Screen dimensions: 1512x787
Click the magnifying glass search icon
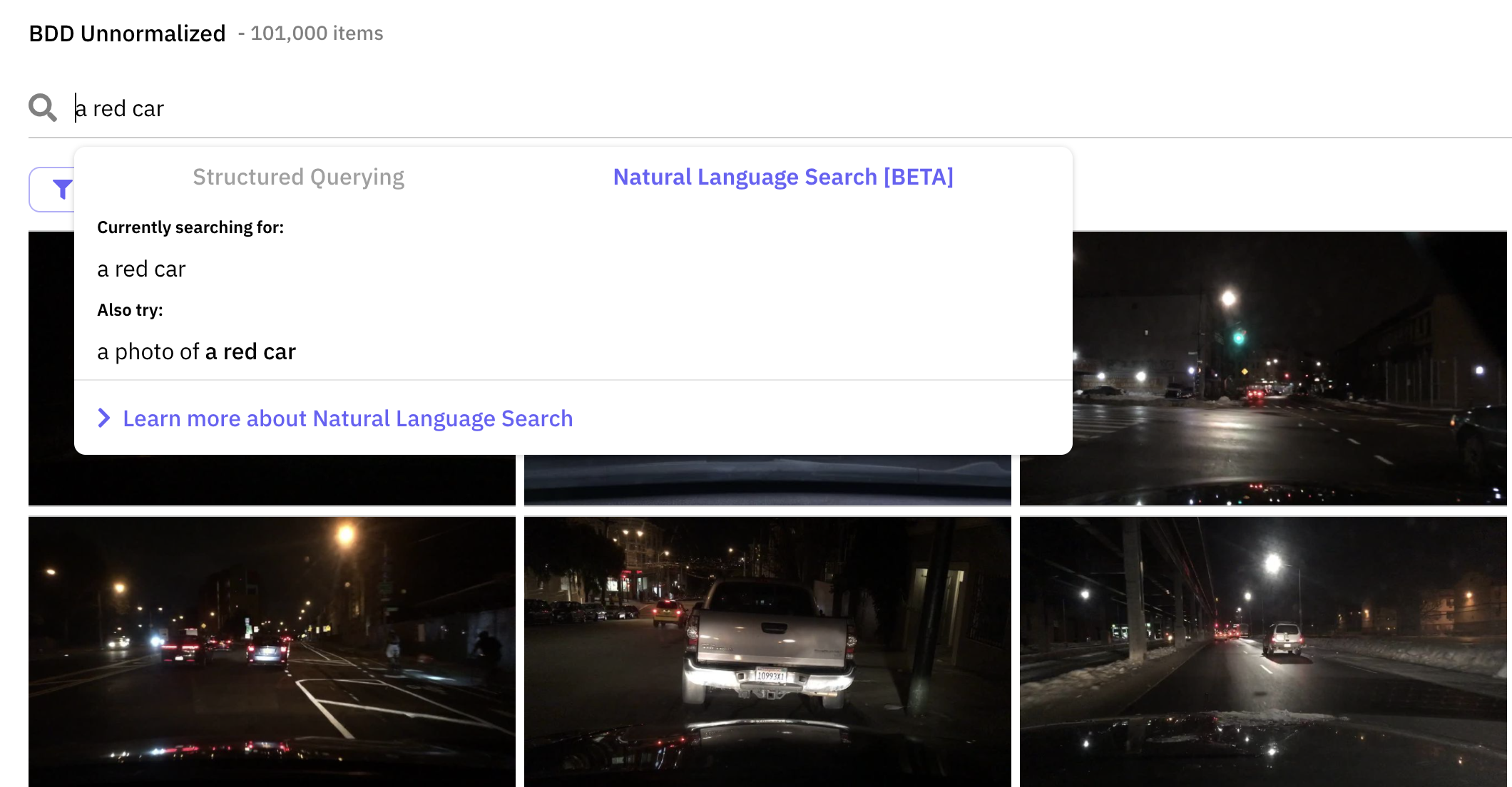click(43, 108)
